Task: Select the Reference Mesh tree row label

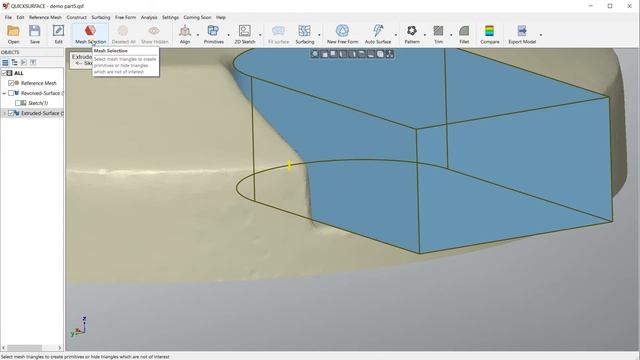Action: click(39, 83)
